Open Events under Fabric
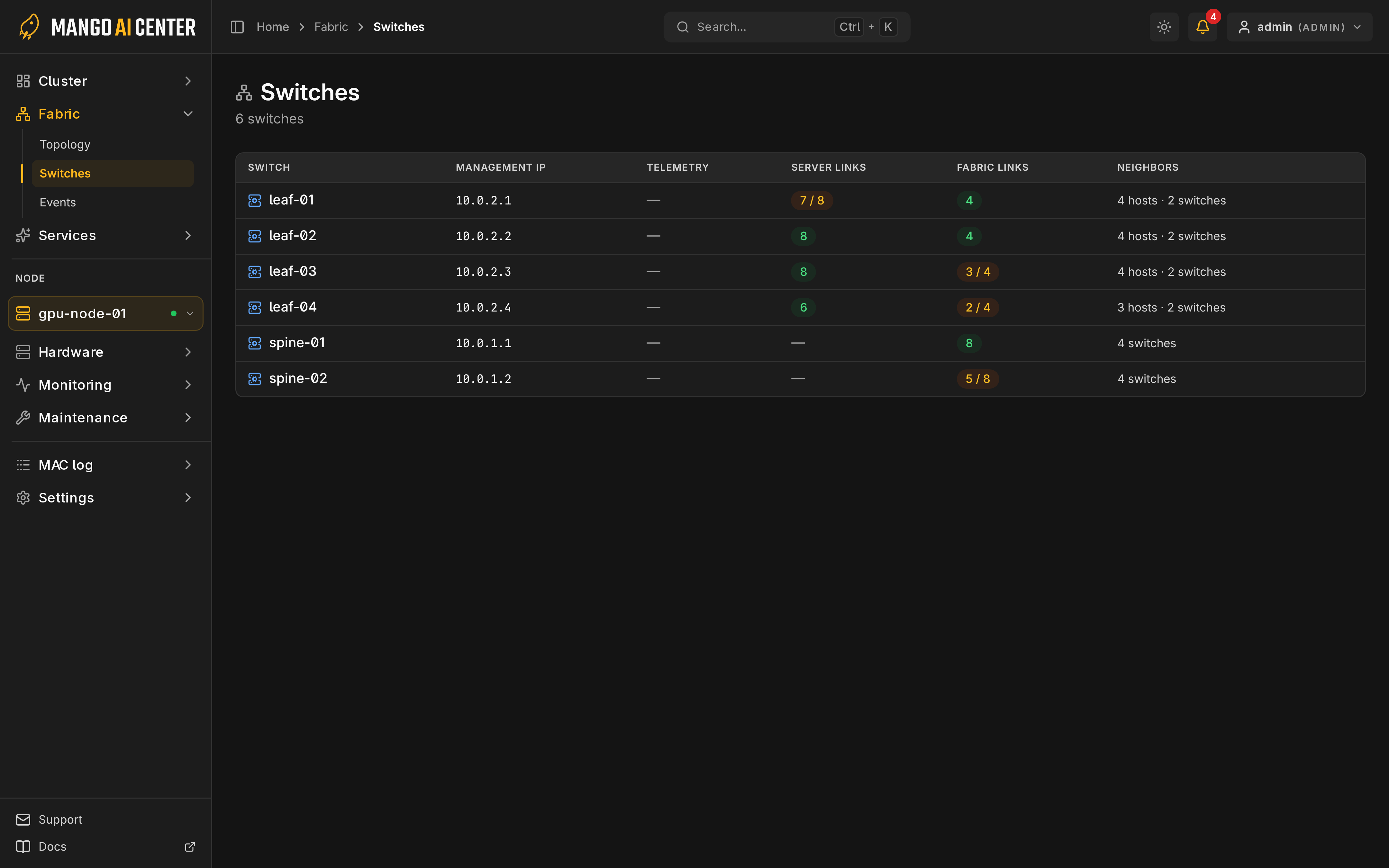Viewport: 1389px width, 868px height. tap(113, 202)
